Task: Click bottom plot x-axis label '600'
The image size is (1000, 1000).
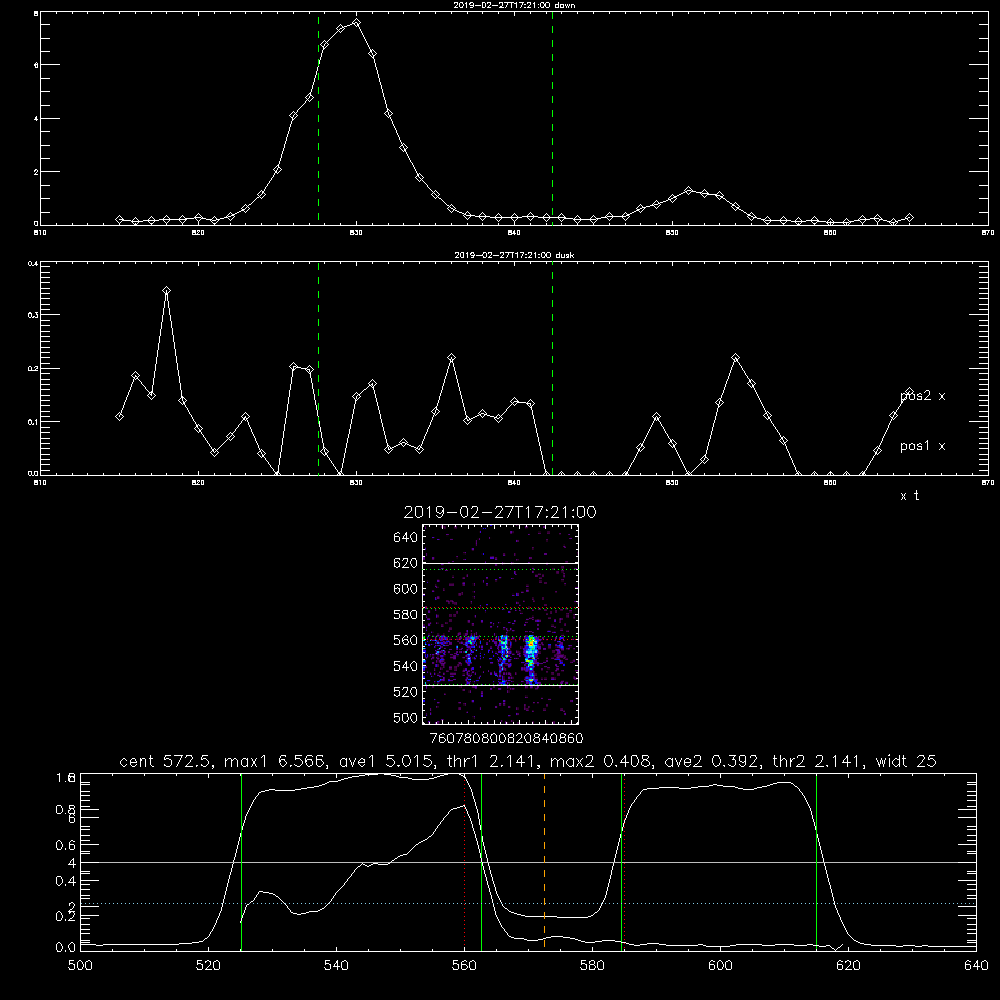Action: (x=721, y=966)
